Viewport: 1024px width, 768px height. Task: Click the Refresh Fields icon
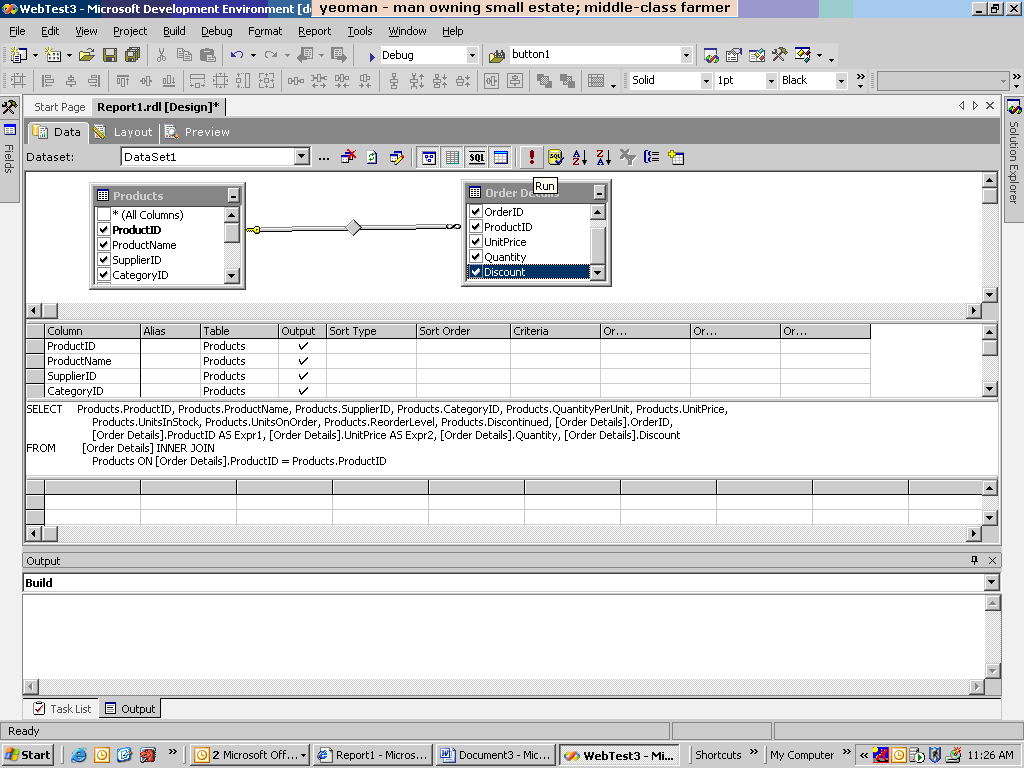[x=372, y=157]
